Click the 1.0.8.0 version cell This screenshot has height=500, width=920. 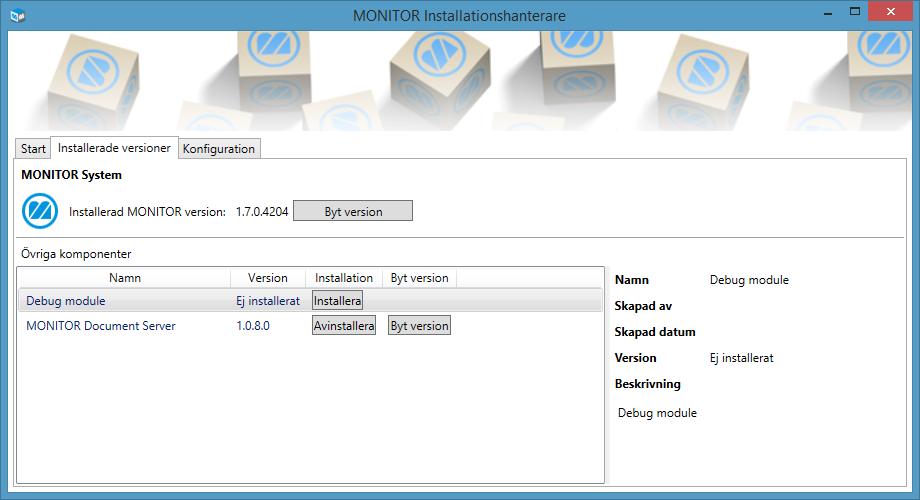[253, 326]
